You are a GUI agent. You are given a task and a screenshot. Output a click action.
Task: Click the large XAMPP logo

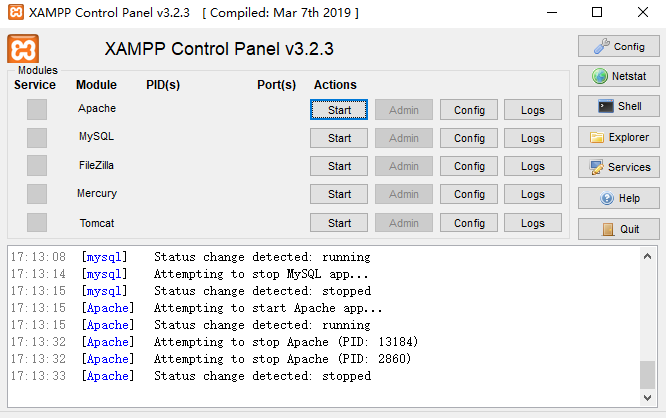pos(23,49)
